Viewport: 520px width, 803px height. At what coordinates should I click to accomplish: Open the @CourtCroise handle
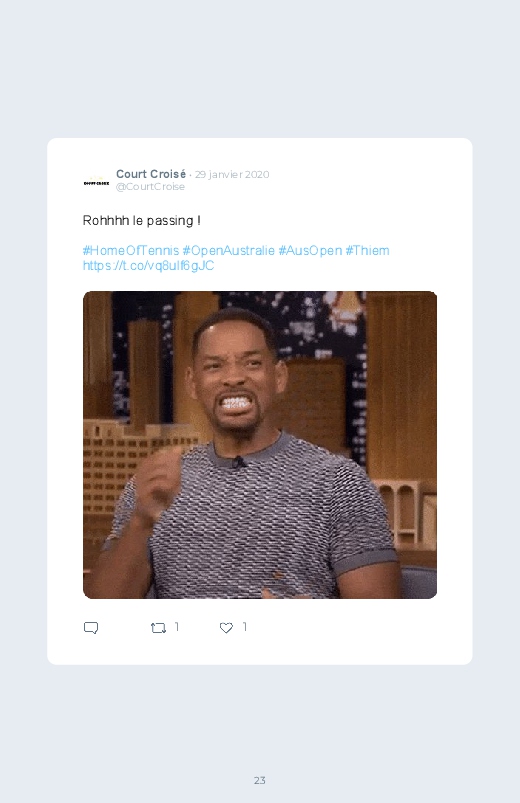pyautogui.click(x=150, y=187)
